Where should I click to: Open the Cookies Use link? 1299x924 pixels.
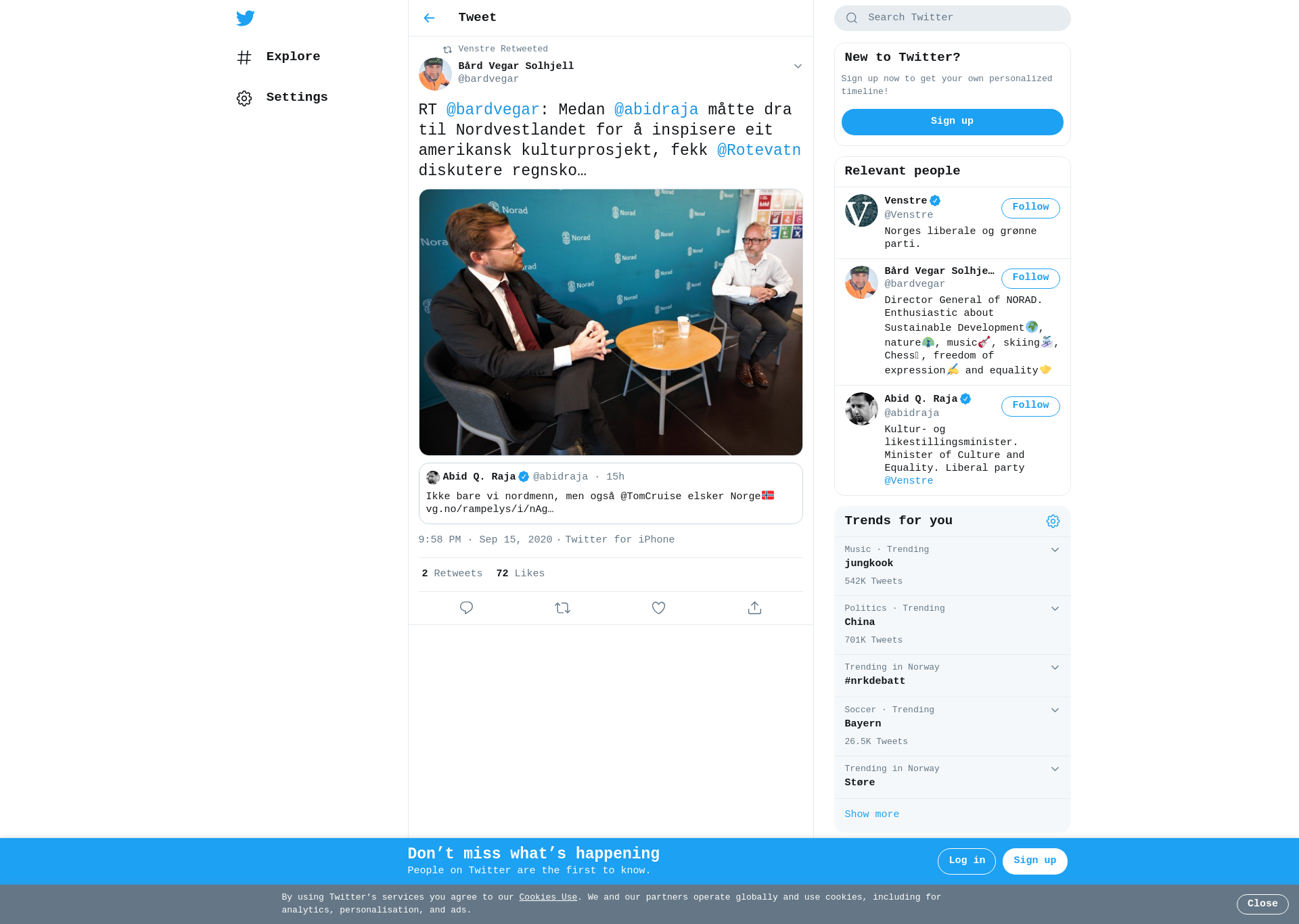point(548,898)
